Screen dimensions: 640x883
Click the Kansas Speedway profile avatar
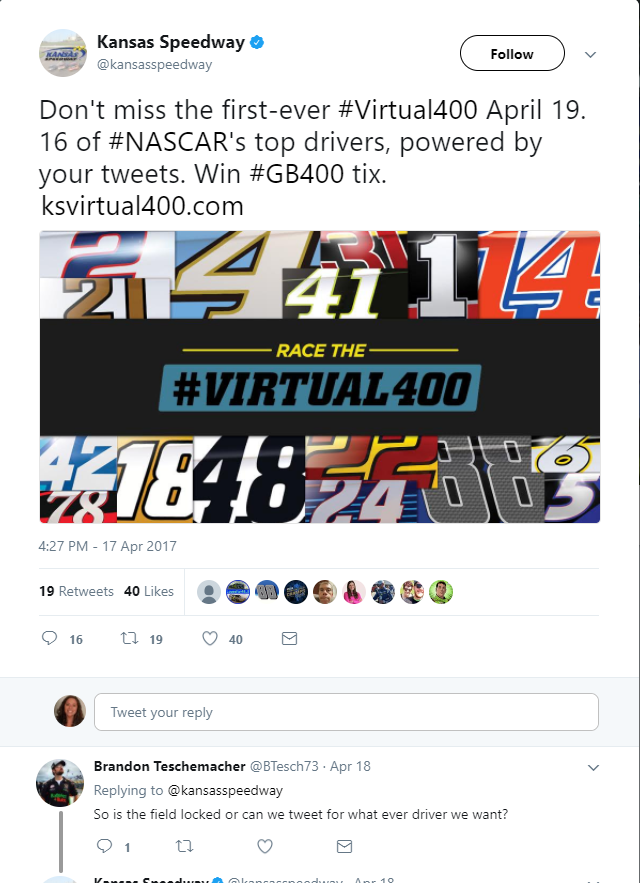coord(62,53)
